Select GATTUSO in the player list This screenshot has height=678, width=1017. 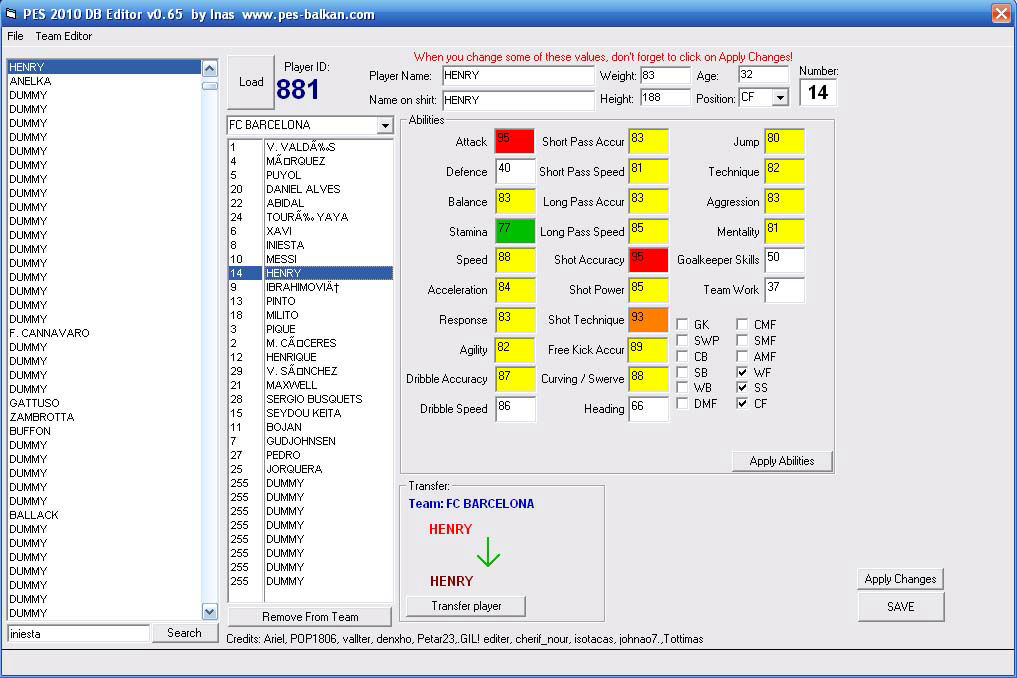(x=104, y=403)
